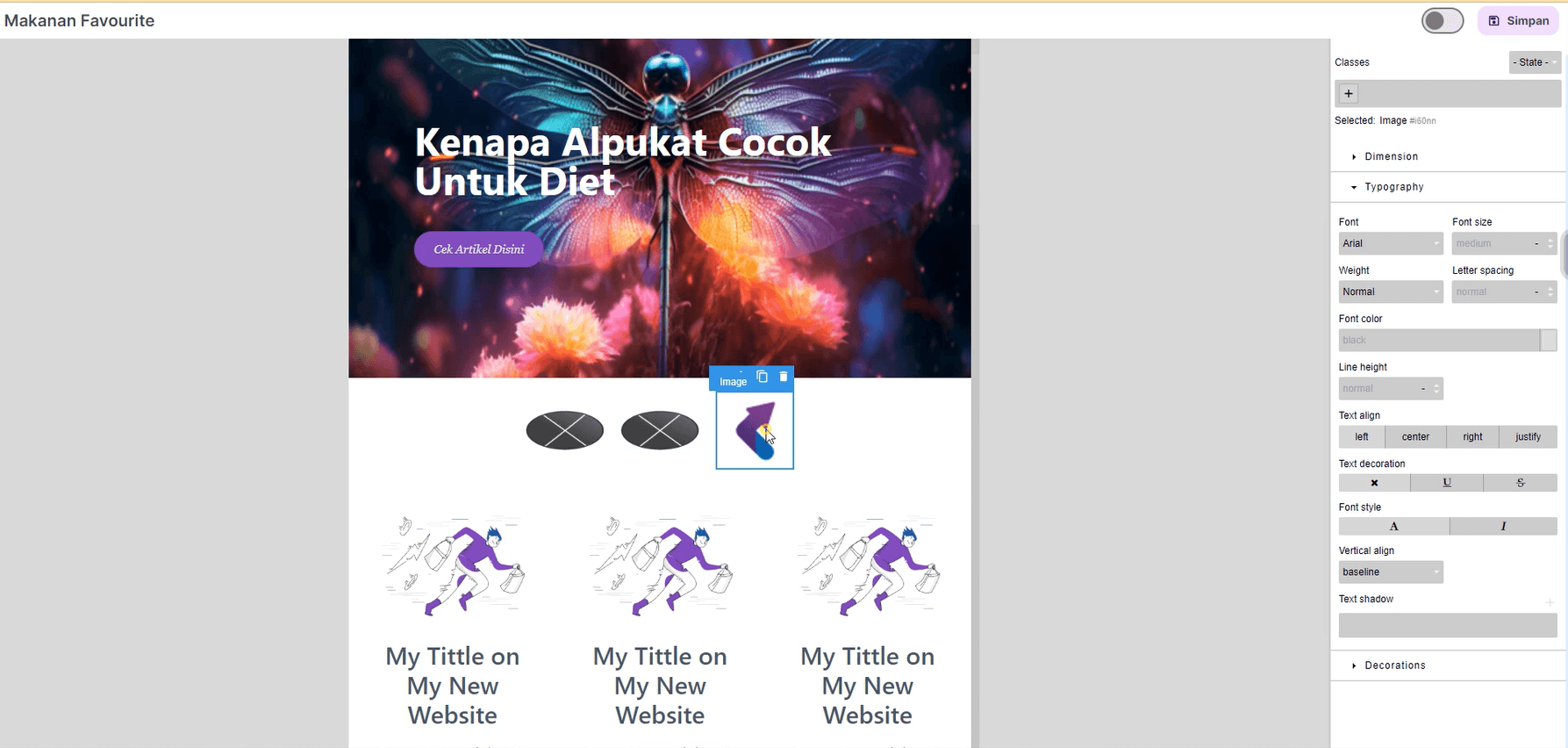Set text align to center
Viewport: 1568px width, 748px height.
(1415, 437)
